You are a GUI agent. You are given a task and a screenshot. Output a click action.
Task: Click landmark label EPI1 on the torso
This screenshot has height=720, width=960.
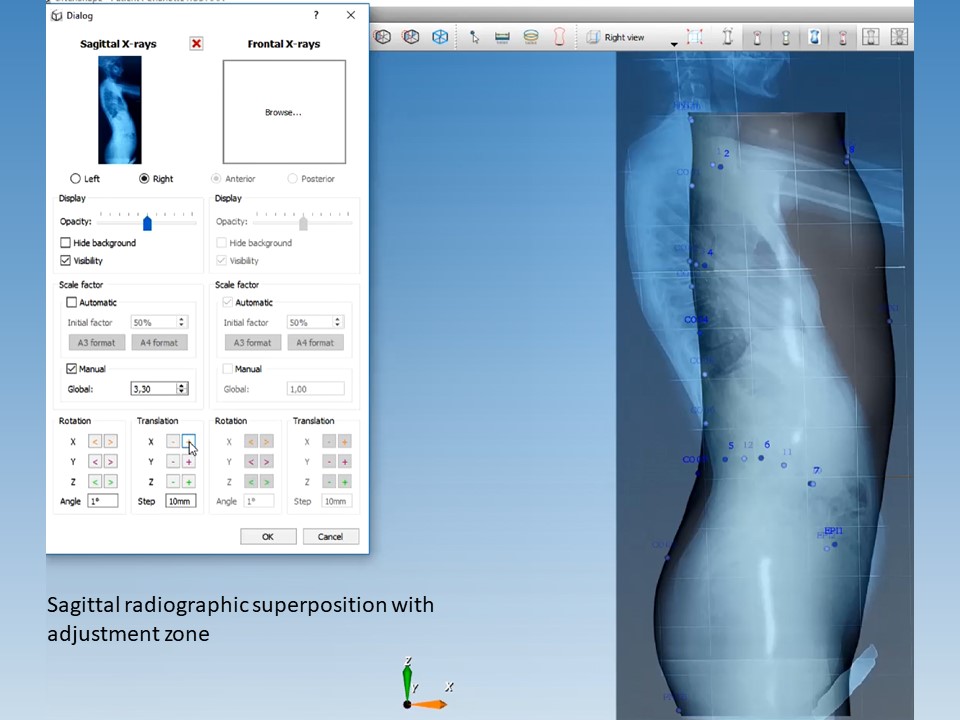click(x=833, y=531)
